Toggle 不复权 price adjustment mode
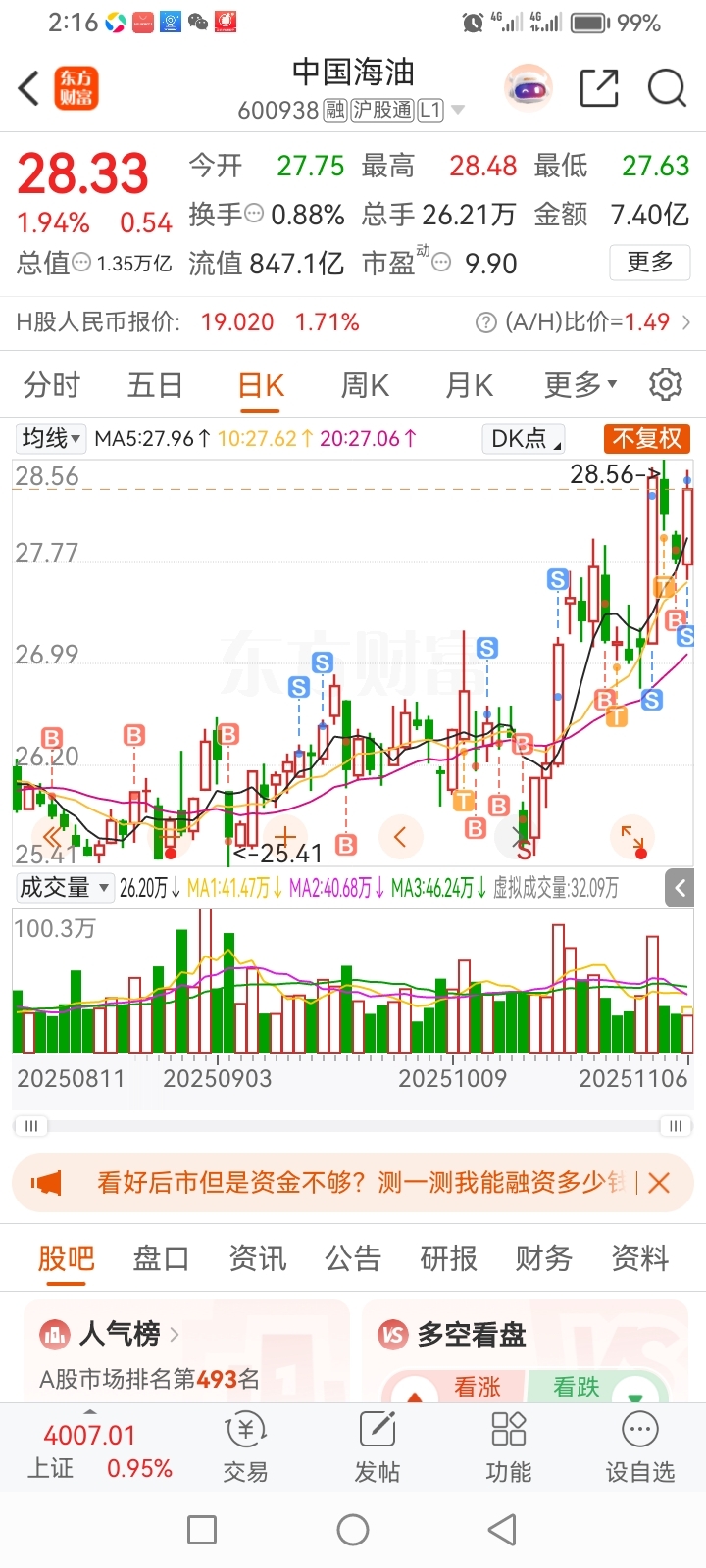 coord(646,438)
